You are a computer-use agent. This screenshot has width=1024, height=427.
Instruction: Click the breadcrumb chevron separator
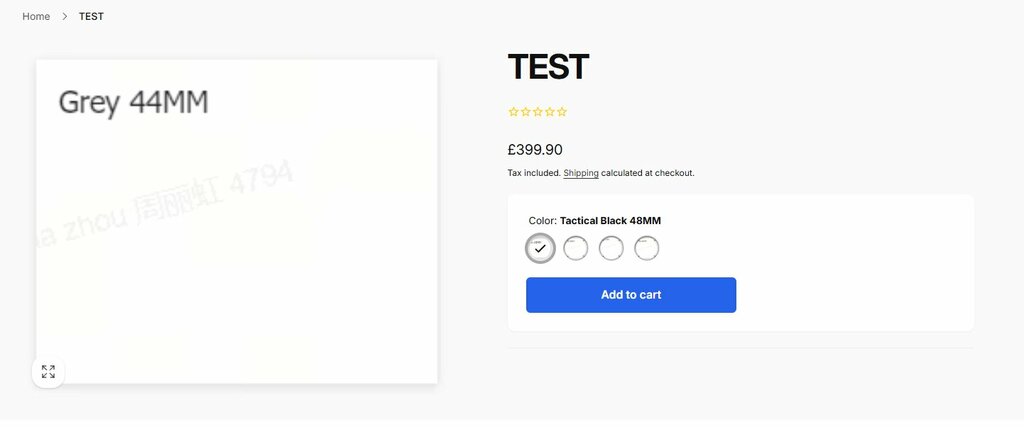click(65, 17)
